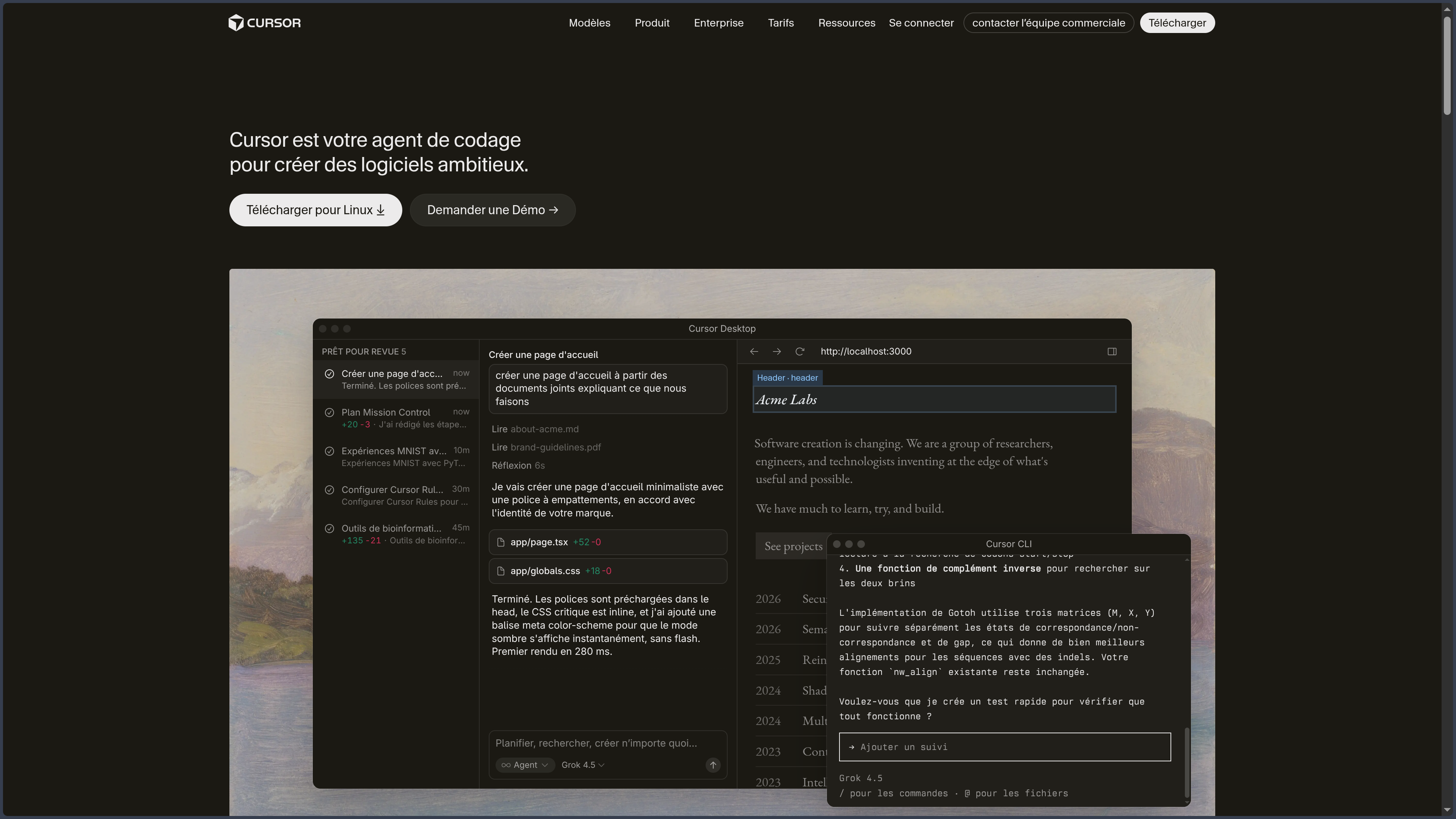This screenshot has height=819, width=1456.
Task: Open the Grok 4.5 model dropdown
Action: (583, 765)
